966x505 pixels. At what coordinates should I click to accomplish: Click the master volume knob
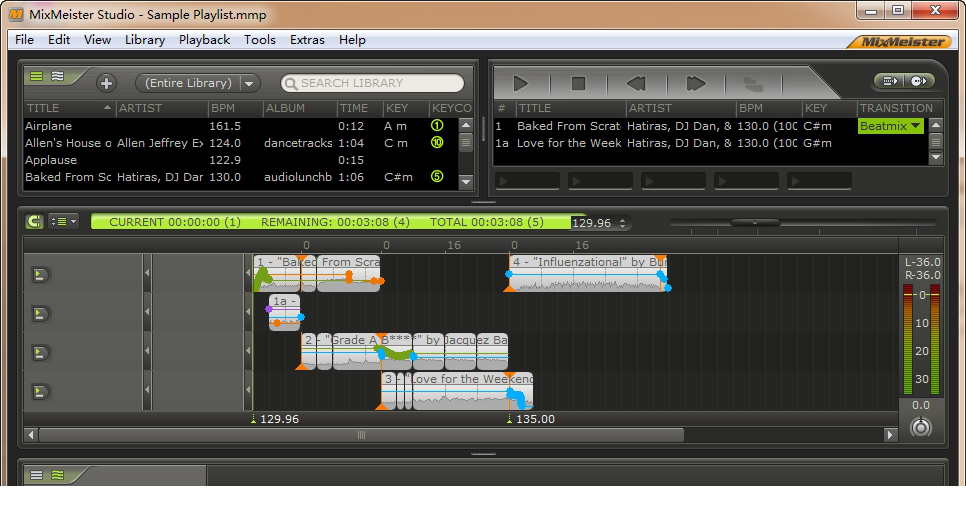(x=920, y=426)
